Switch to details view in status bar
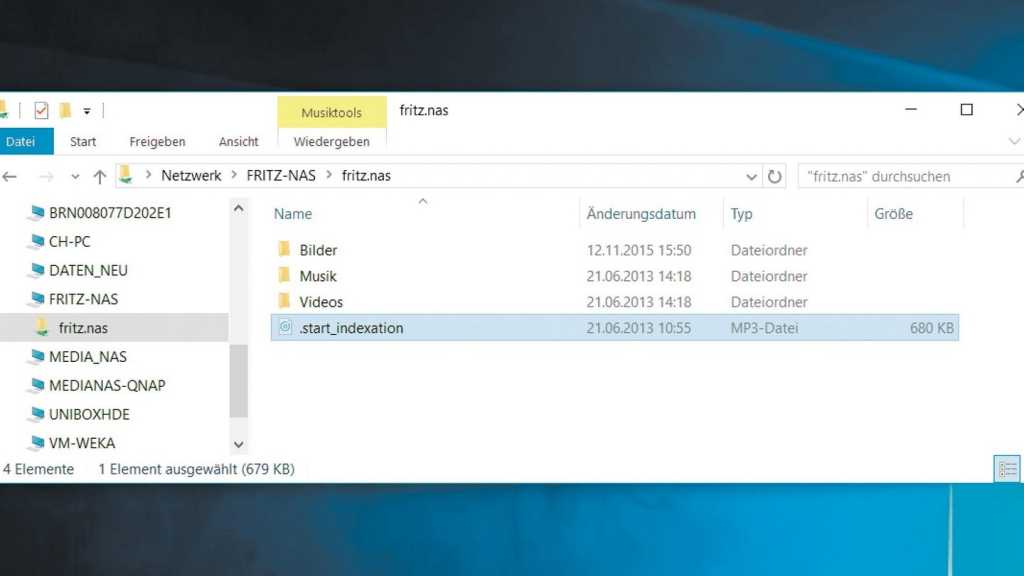 1007,468
